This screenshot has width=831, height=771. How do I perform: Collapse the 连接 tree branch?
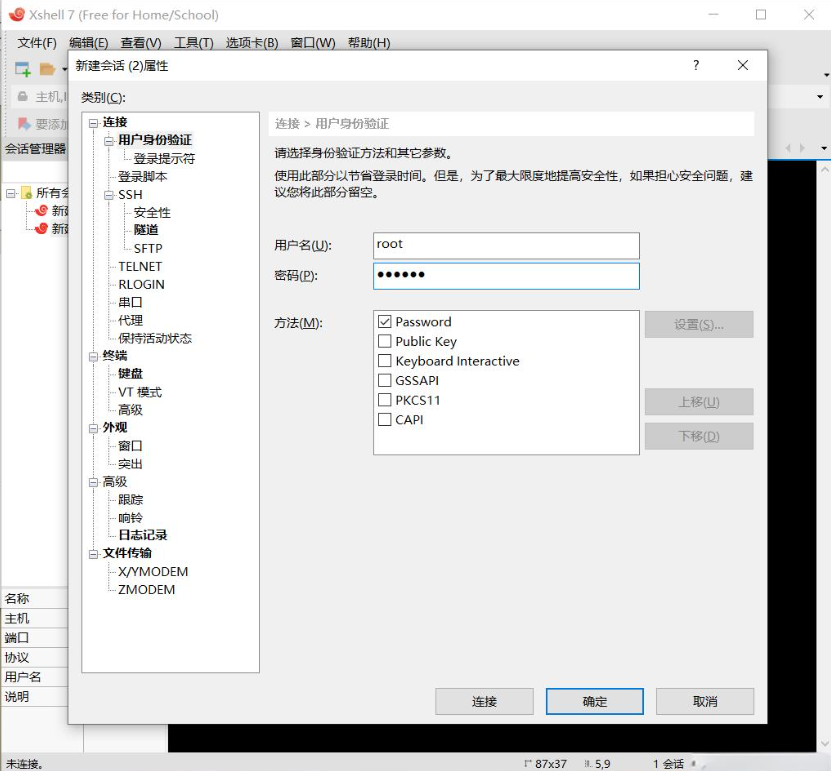91,121
